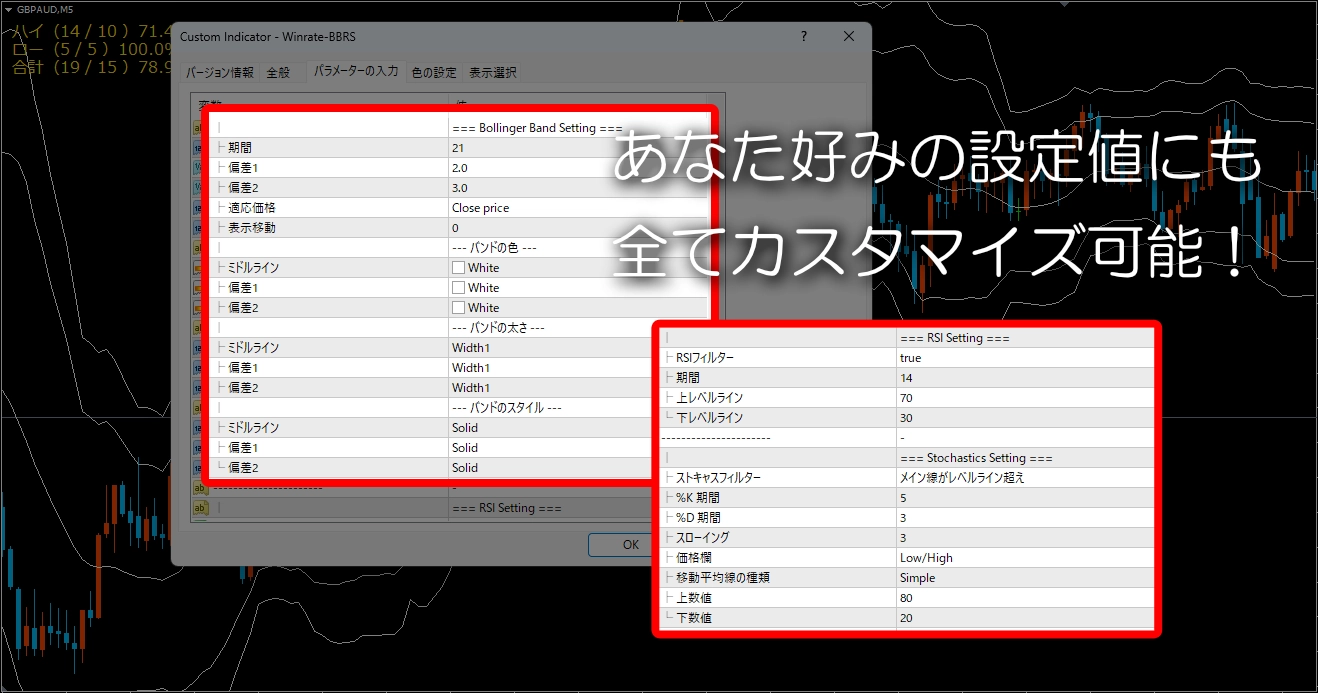Viewport: 1318px width, 693px height.
Task: Open the help question mark in the dialog title bar
Action: coord(805,37)
